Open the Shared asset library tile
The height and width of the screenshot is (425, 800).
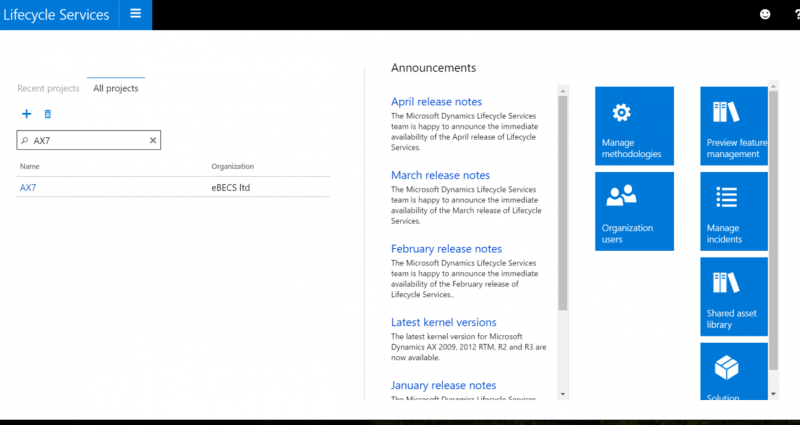point(734,296)
